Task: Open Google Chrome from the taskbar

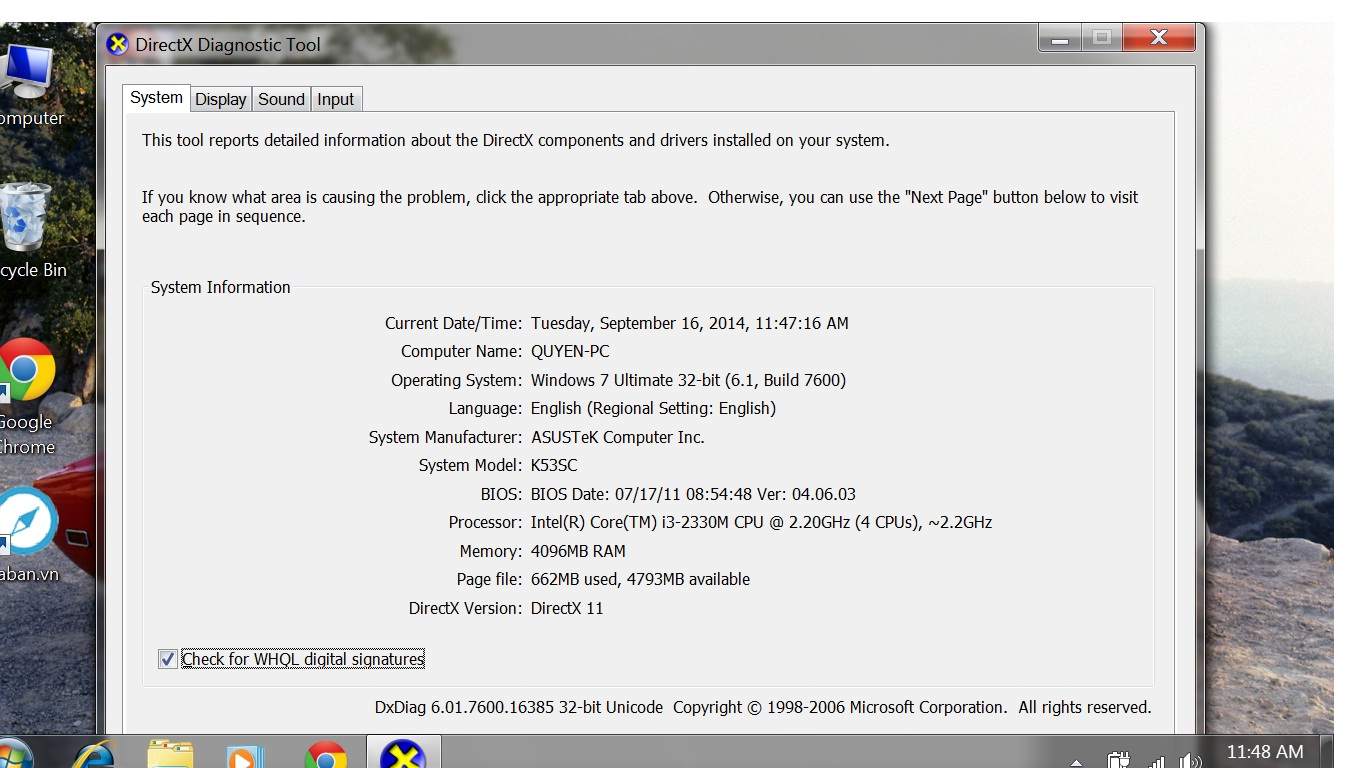Action: point(326,755)
